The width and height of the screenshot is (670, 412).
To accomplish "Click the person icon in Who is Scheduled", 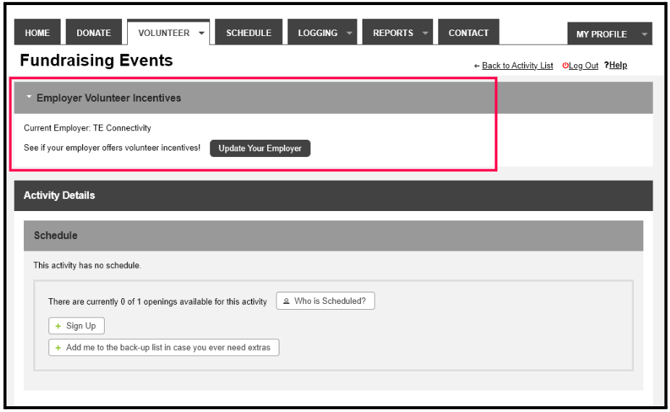I will pos(286,300).
